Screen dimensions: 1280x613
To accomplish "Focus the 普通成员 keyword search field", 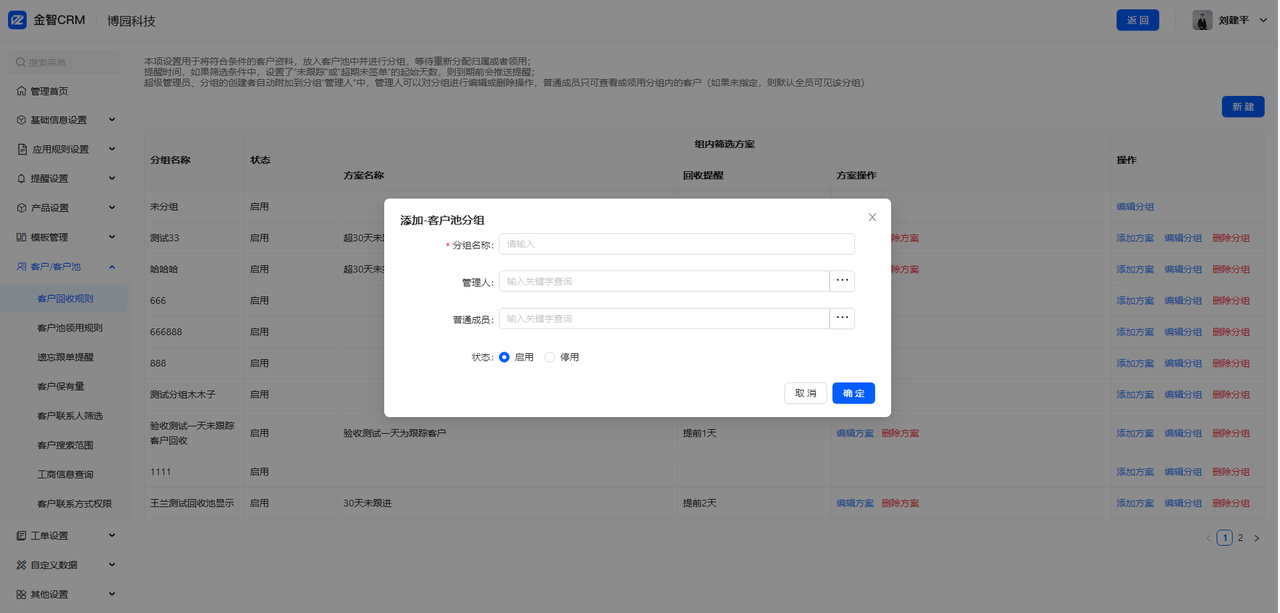I will tap(664, 318).
